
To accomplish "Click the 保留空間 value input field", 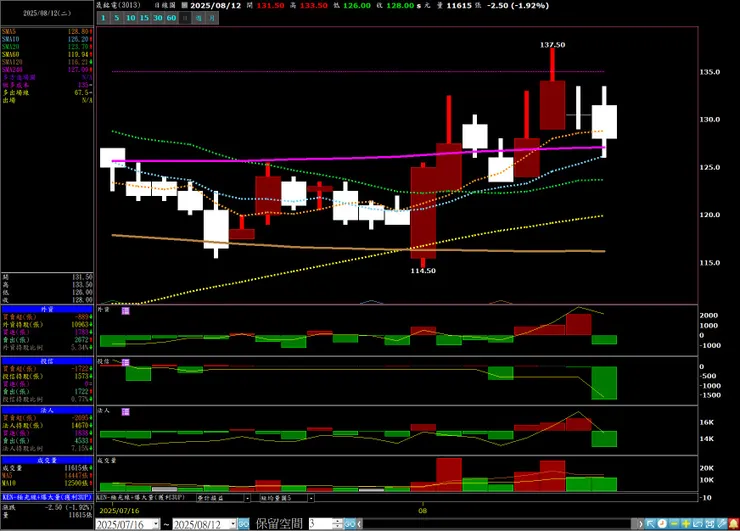I will (x=321, y=524).
